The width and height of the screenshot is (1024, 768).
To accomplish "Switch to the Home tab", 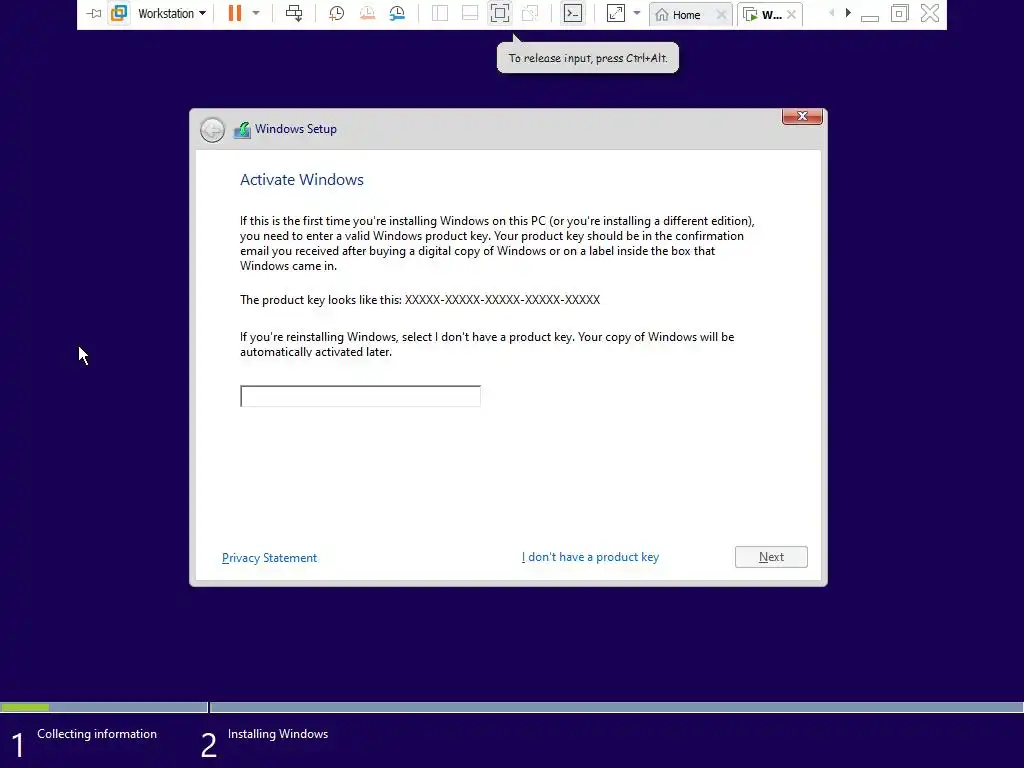I will [x=684, y=14].
